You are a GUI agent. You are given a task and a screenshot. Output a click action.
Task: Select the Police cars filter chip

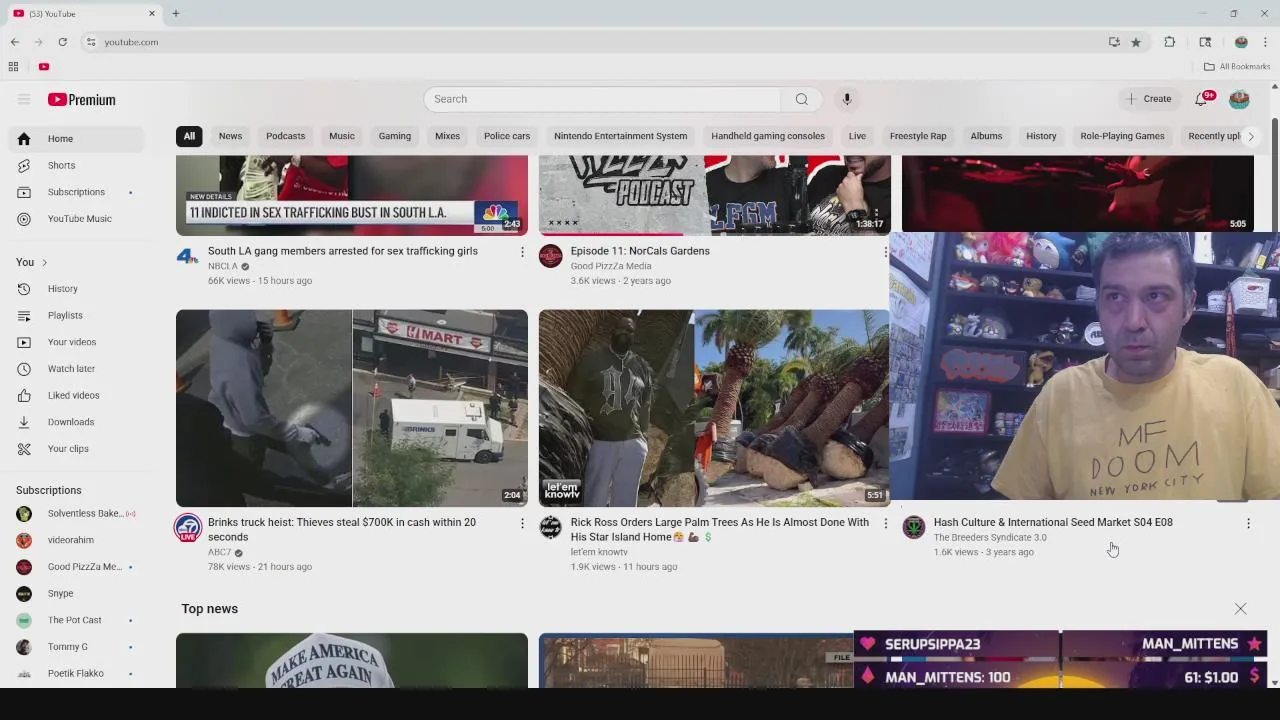[x=507, y=136]
